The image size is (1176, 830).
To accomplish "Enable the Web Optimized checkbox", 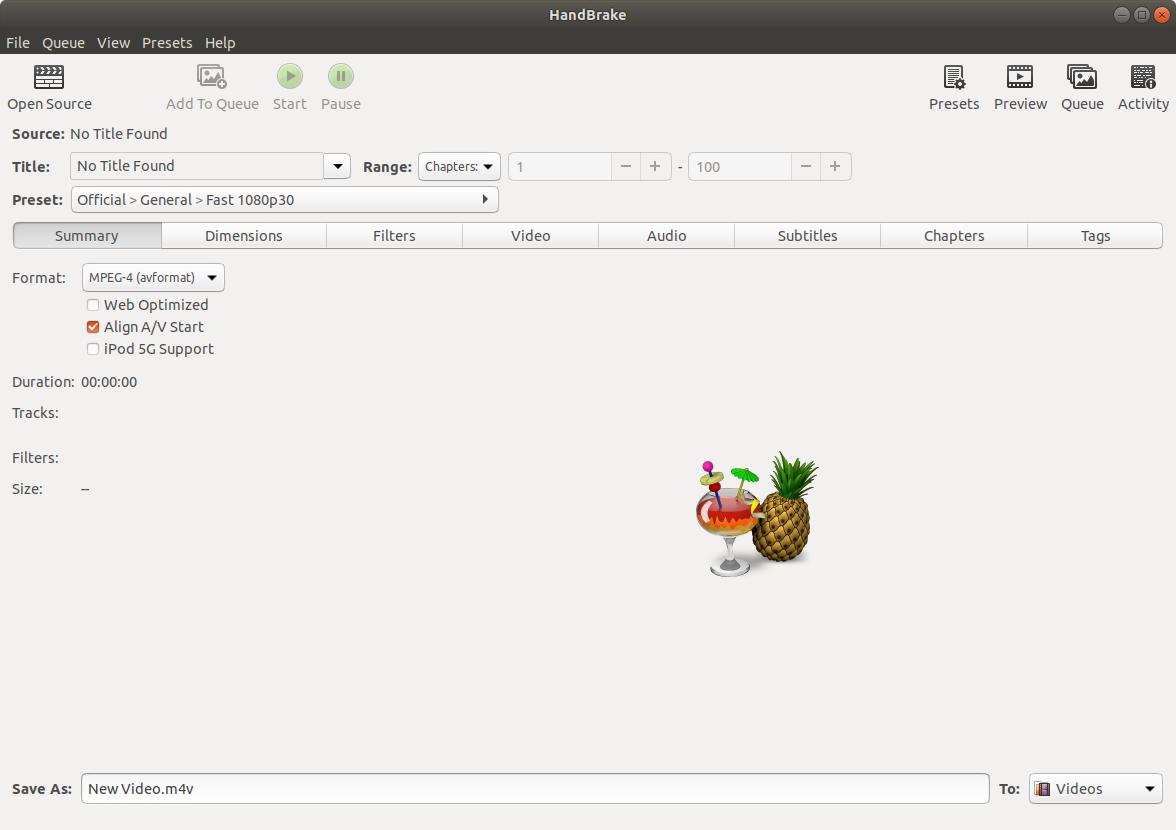I will pos(93,305).
